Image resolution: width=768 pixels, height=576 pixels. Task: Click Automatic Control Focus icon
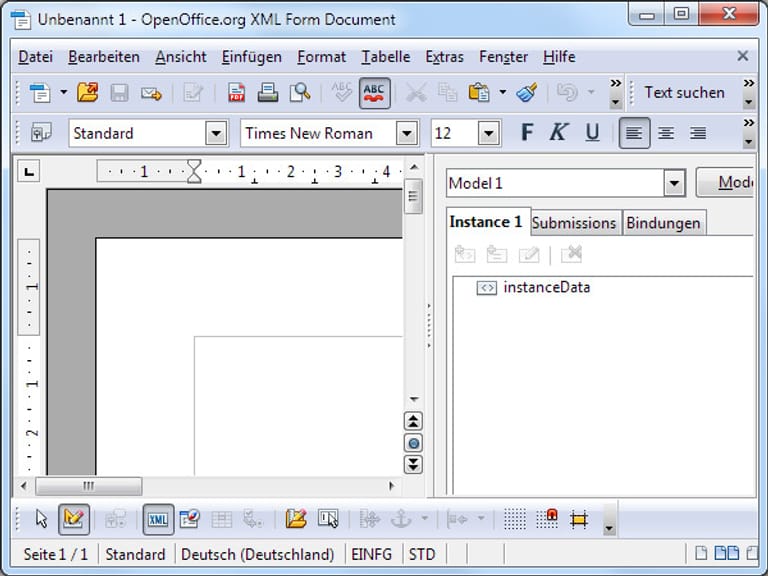pyautogui.click(x=328, y=519)
